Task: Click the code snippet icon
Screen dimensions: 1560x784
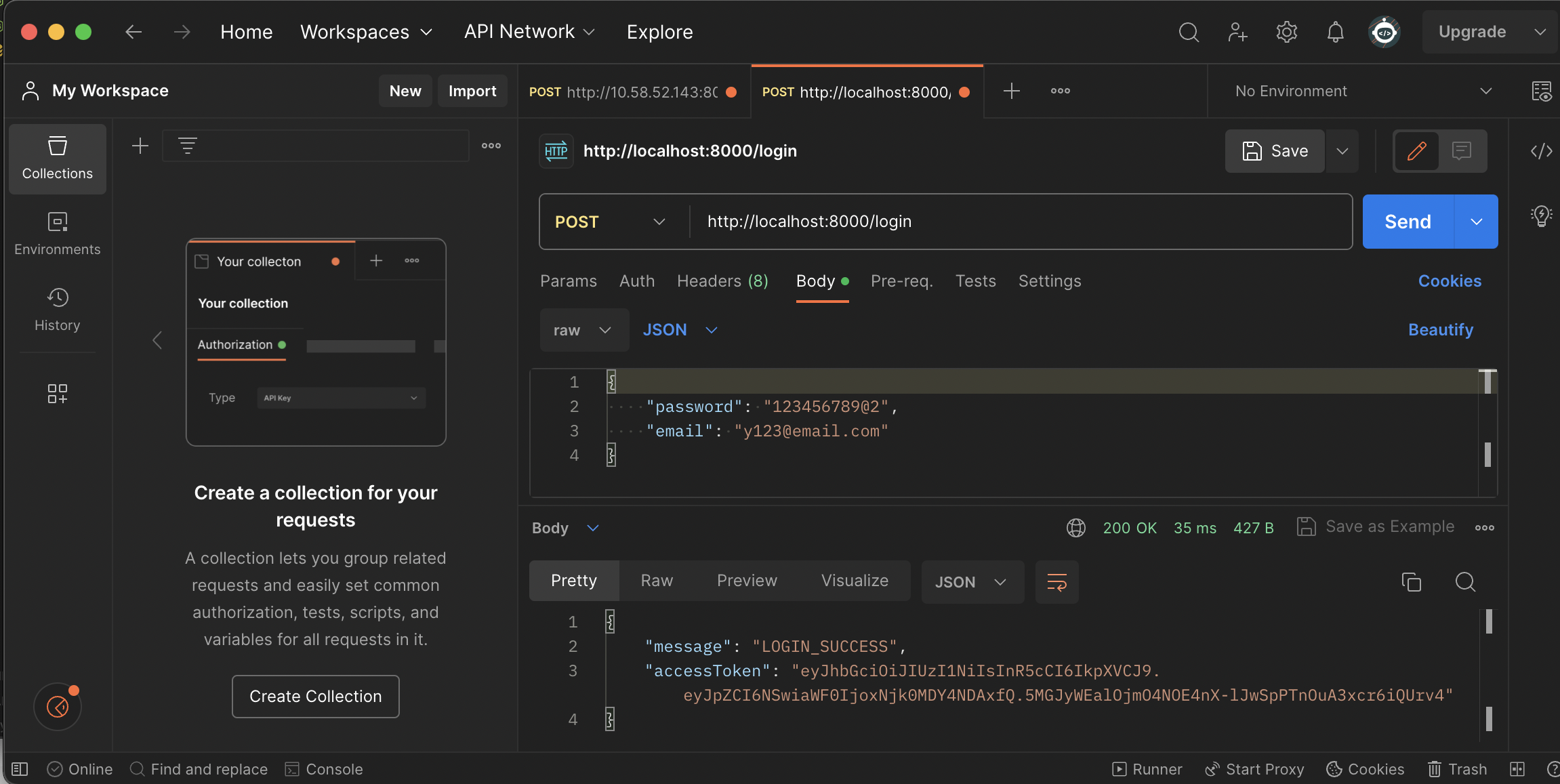Action: click(1541, 150)
